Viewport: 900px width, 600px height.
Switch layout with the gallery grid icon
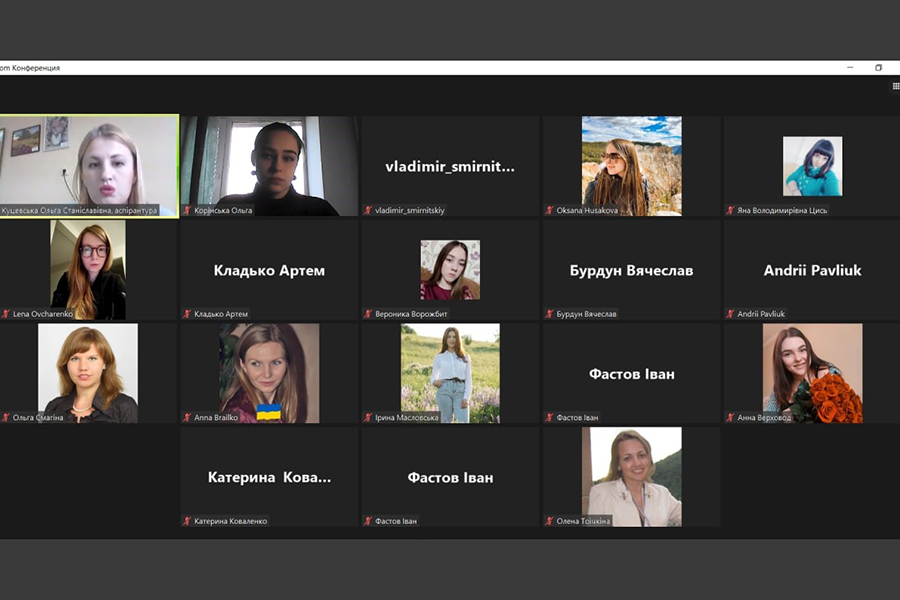coord(896,86)
